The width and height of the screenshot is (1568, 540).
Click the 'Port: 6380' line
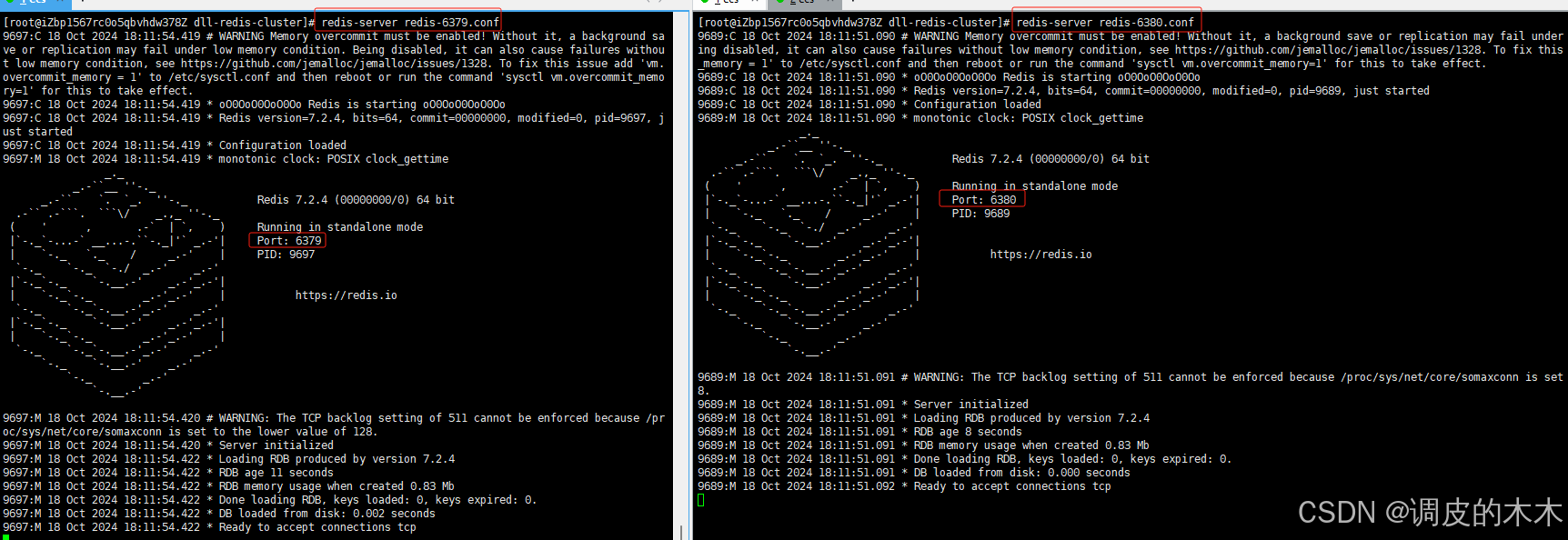tap(984, 200)
